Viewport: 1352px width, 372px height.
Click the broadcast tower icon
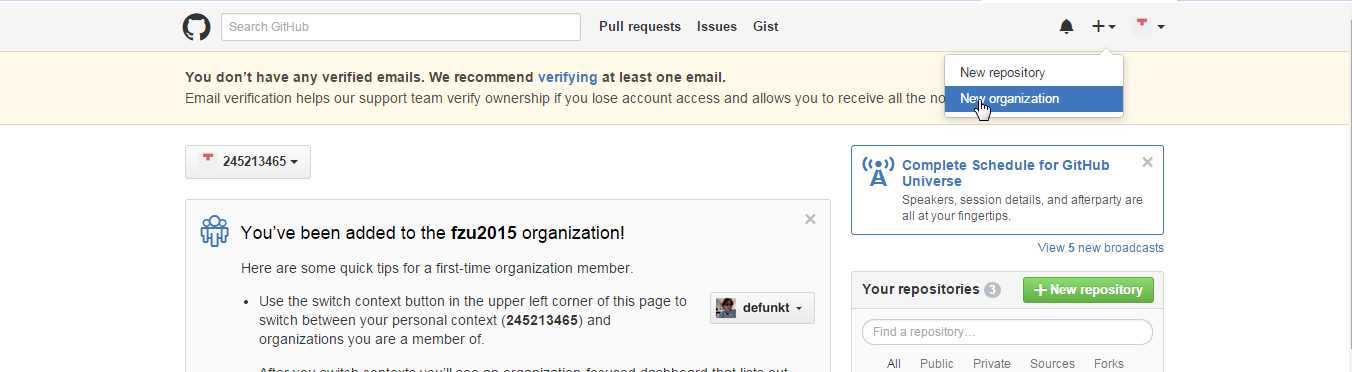(x=878, y=172)
